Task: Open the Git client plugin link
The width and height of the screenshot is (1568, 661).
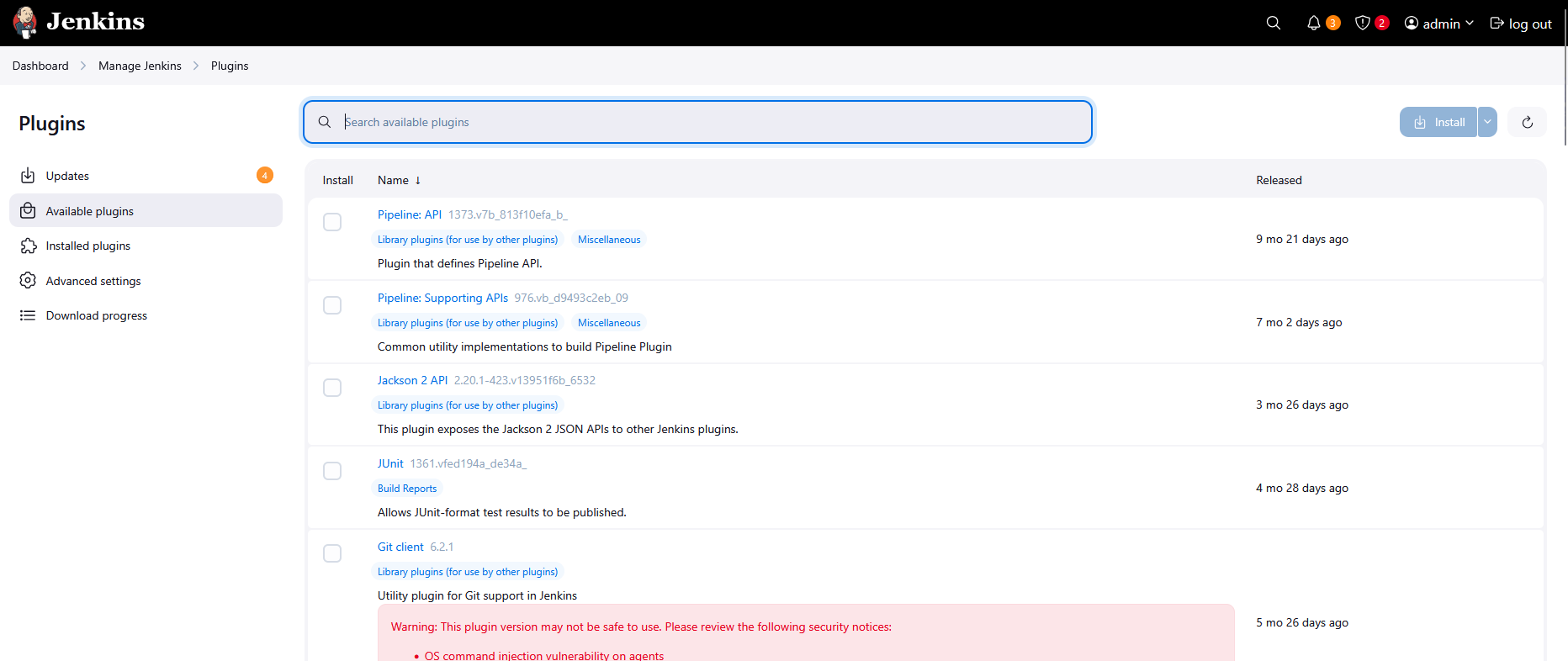Action: tap(400, 547)
